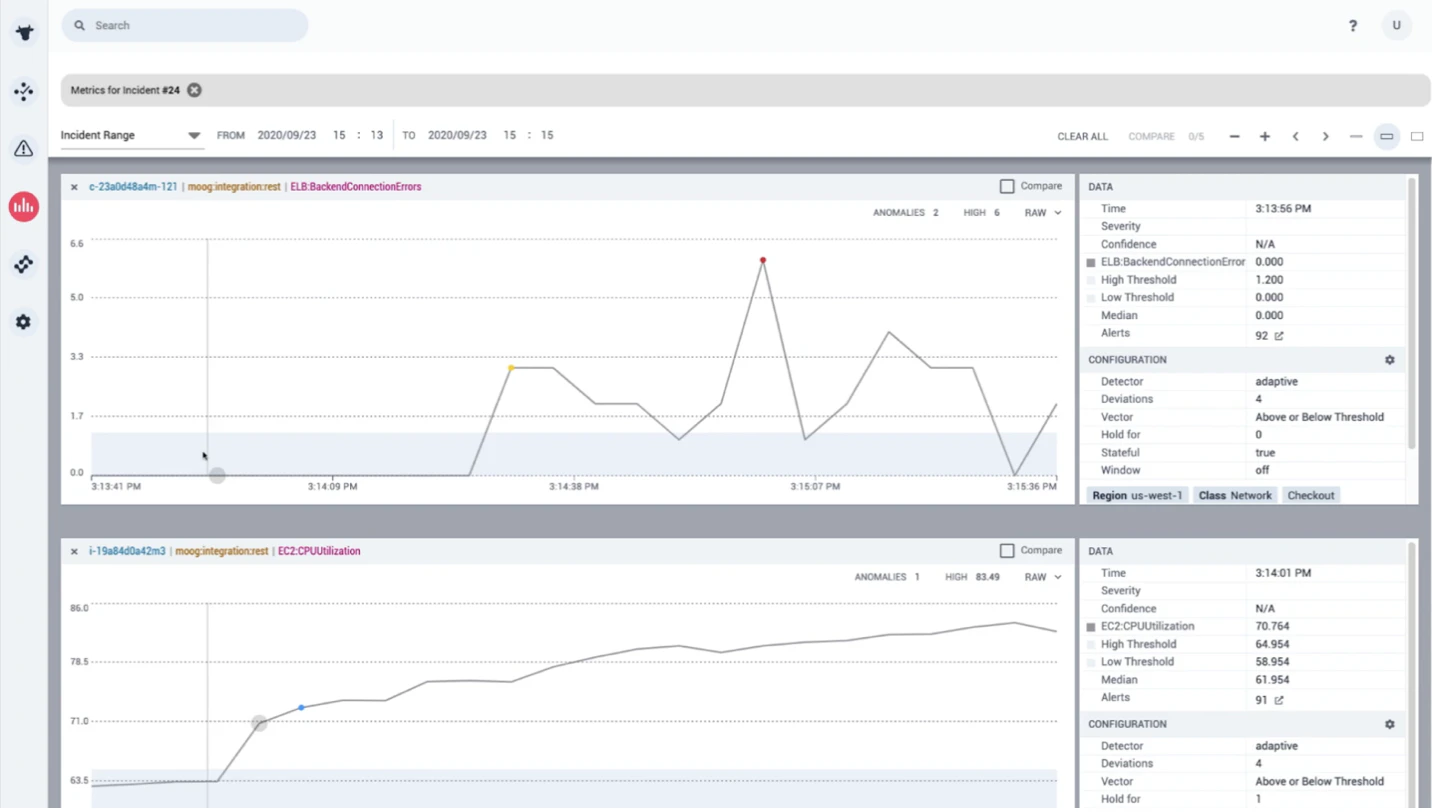Select the Region us-west-1 tag
Image resolution: width=1432 pixels, height=812 pixels.
1137,494
